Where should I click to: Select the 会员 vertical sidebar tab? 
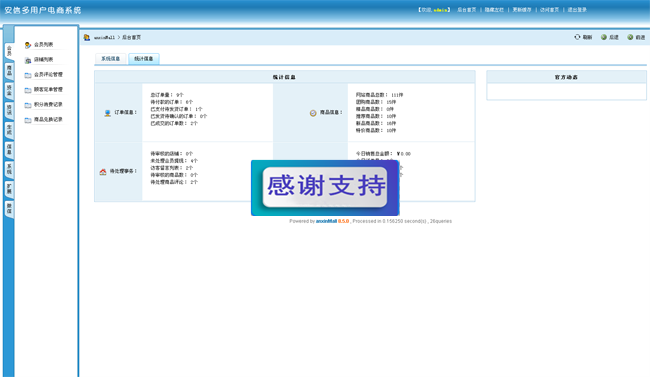pyautogui.click(x=9, y=51)
